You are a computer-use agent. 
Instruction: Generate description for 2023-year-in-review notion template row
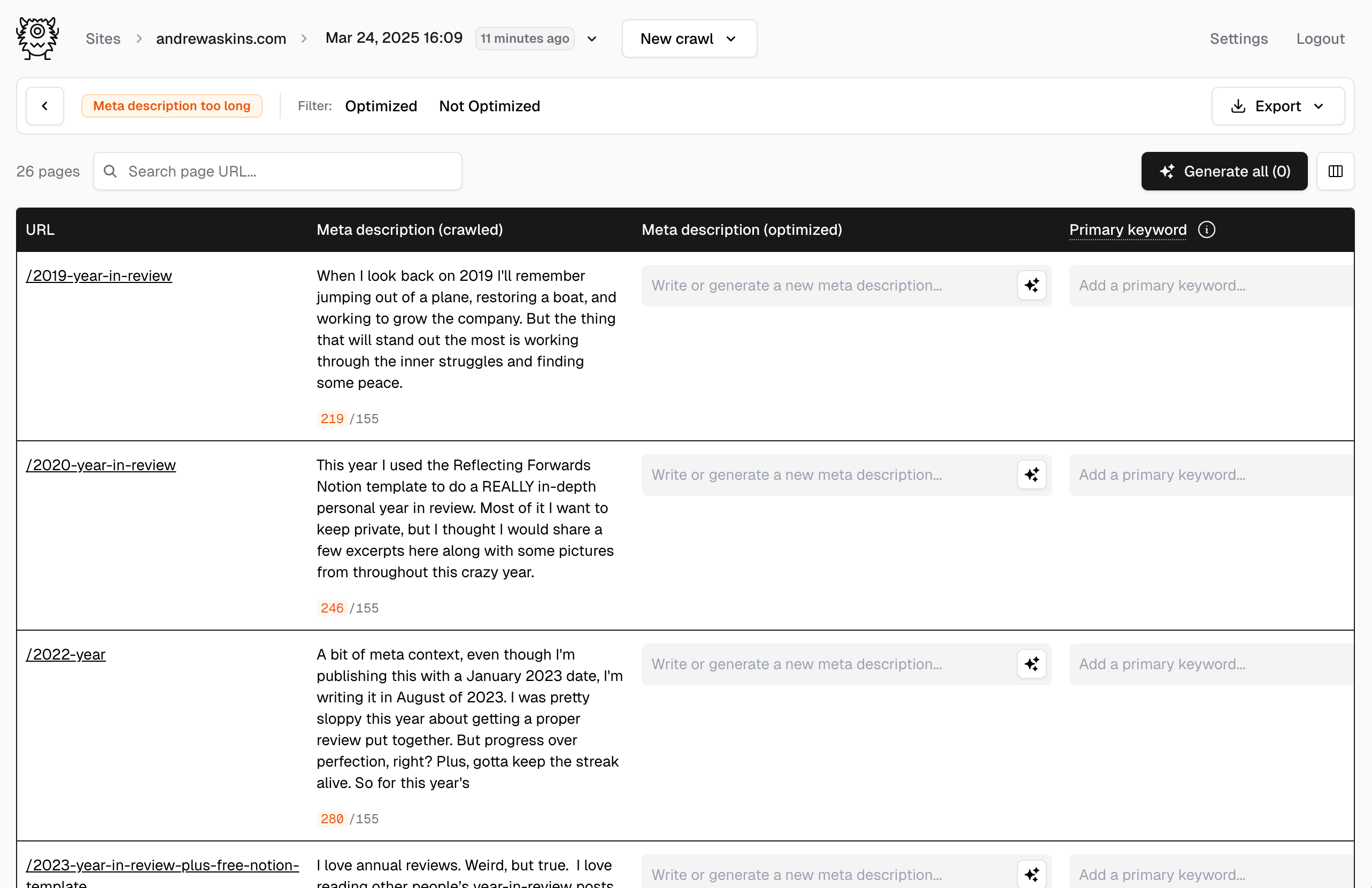1031,874
